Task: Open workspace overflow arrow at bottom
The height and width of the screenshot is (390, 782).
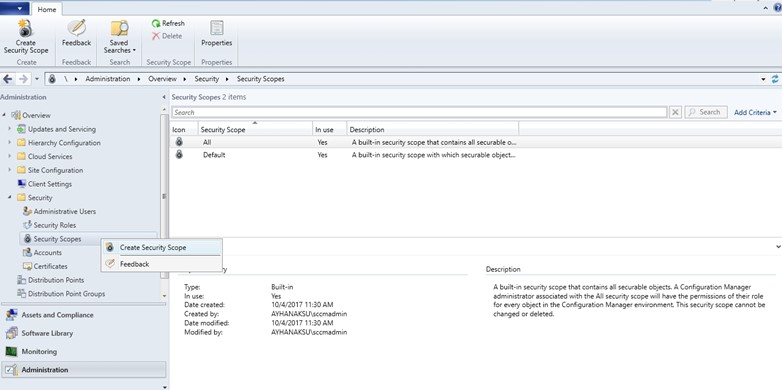Action: 165,386
